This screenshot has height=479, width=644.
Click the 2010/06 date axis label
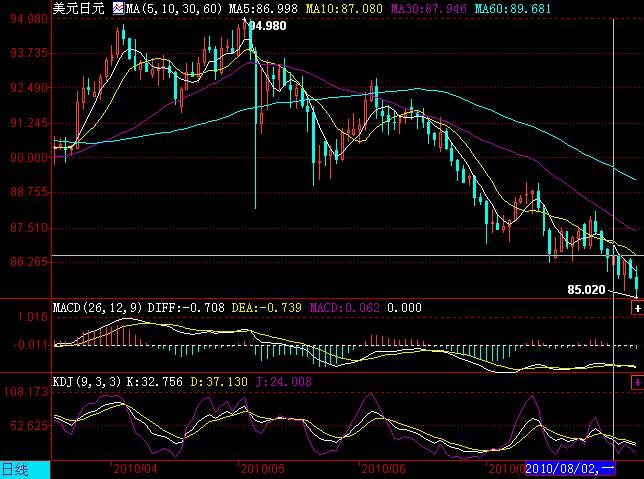pos(384,469)
